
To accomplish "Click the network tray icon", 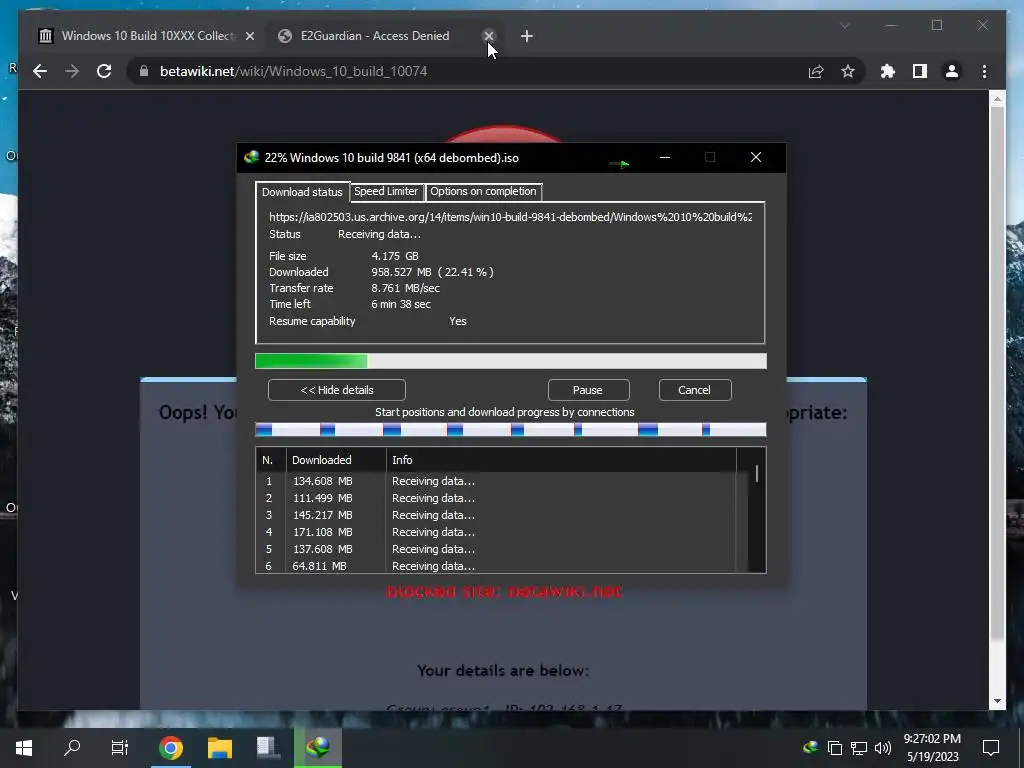I will [859, 748].
